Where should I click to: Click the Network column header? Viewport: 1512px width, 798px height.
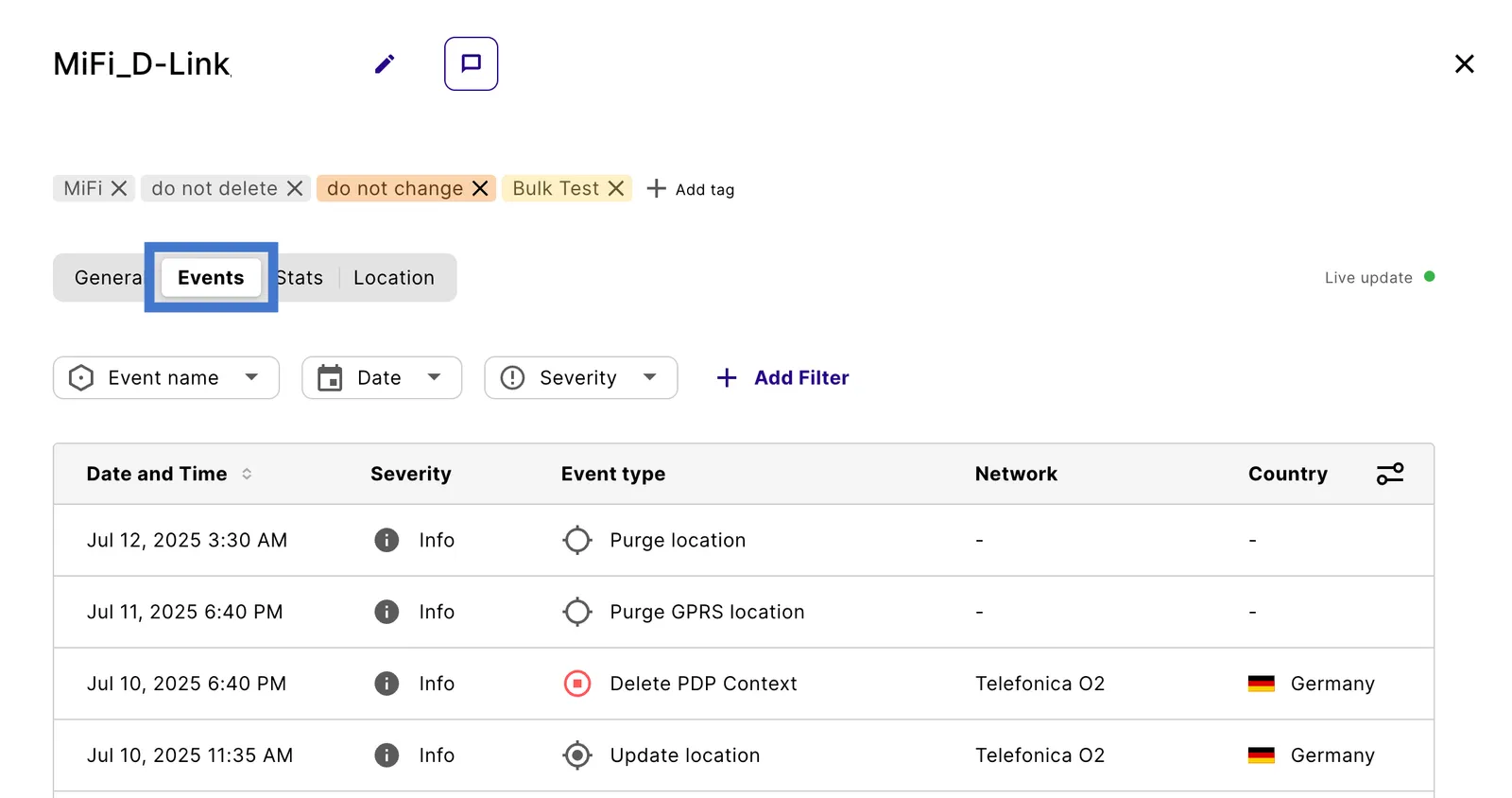click(1016, 474)
